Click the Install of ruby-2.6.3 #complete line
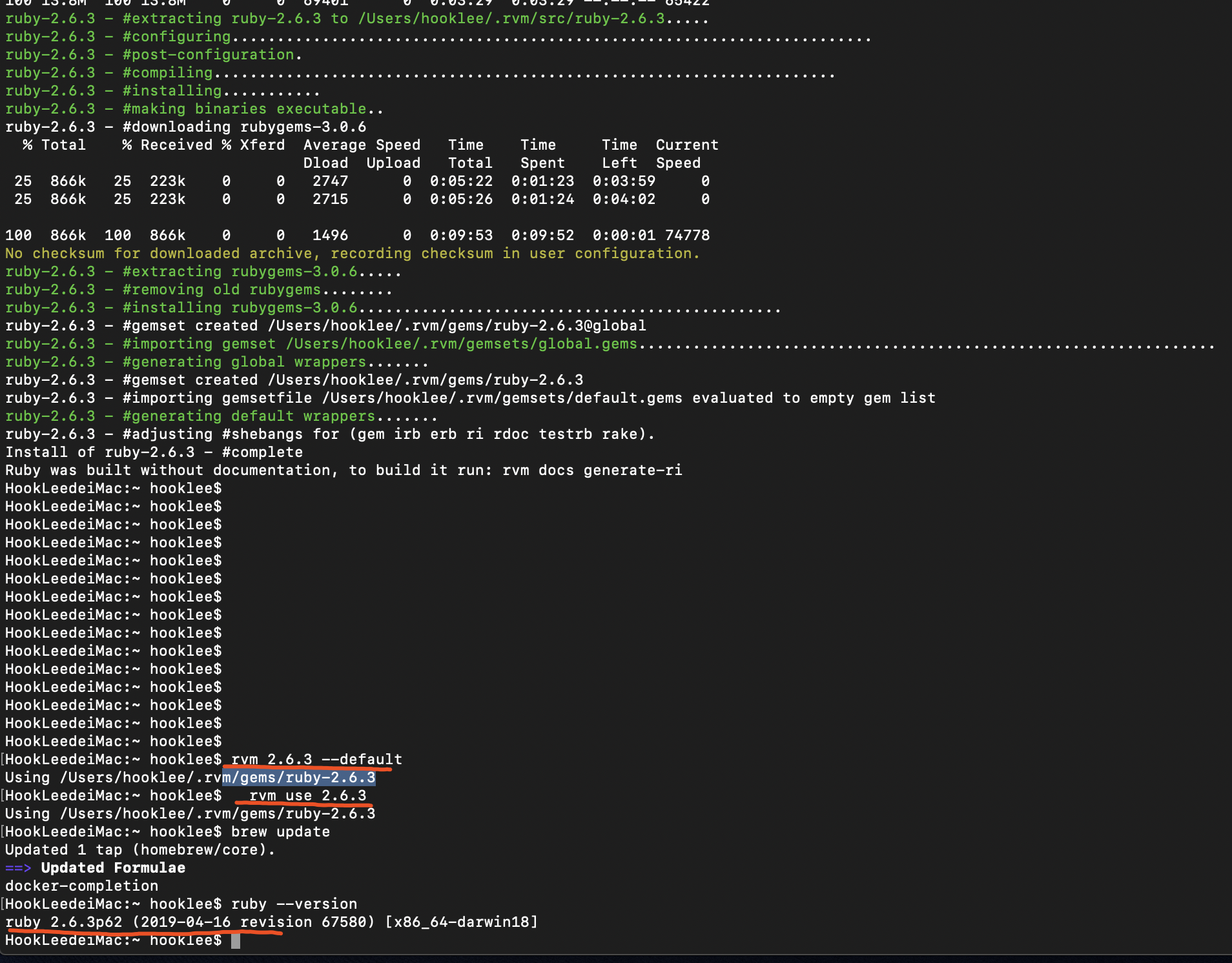Image resolution: width=1232 pixels, height=963 pixels. coord(154,452)
